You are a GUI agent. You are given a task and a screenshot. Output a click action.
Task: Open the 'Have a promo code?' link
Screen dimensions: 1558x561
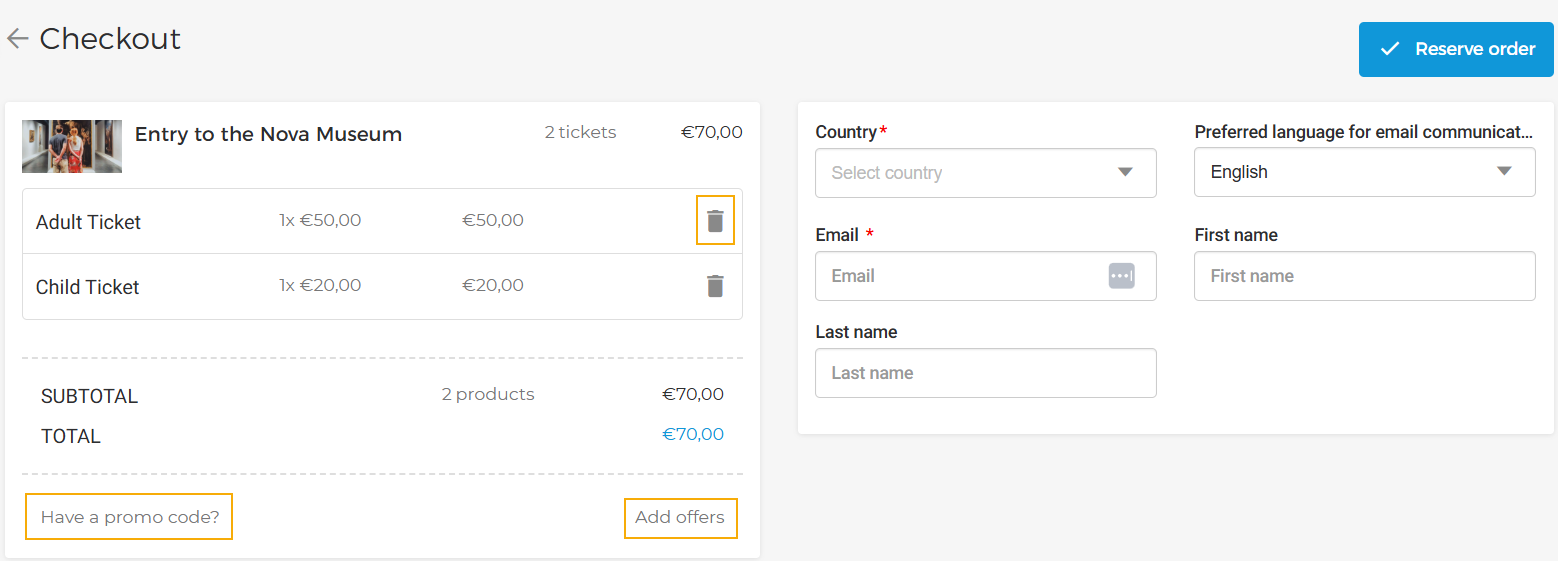point(129,517)
